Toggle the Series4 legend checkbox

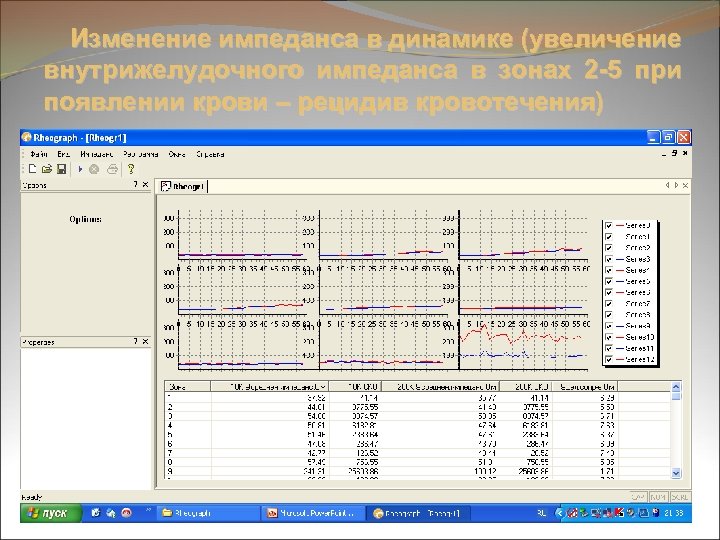609,270
